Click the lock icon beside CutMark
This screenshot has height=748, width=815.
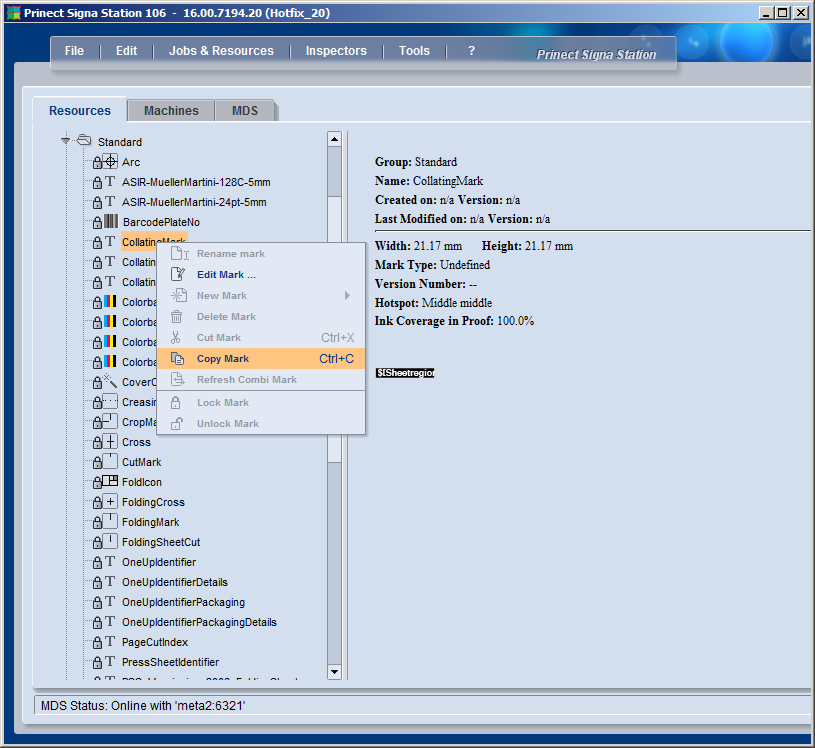(x=97, y=463)
